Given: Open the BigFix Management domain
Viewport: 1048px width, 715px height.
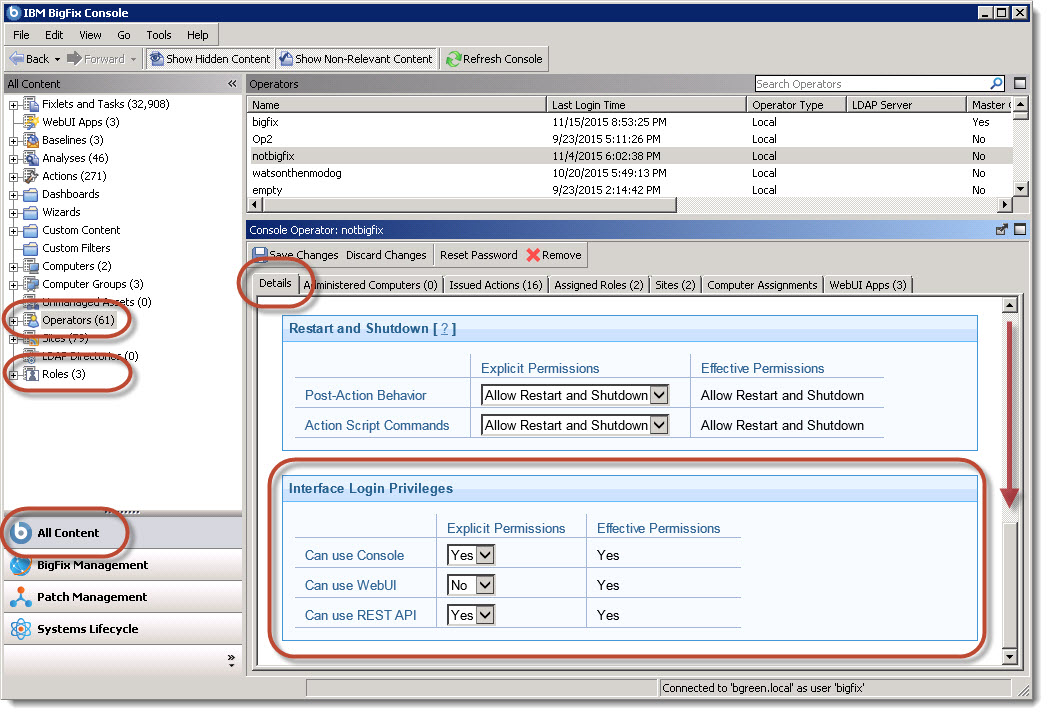Looking at the screenshot, I should 92,565.
